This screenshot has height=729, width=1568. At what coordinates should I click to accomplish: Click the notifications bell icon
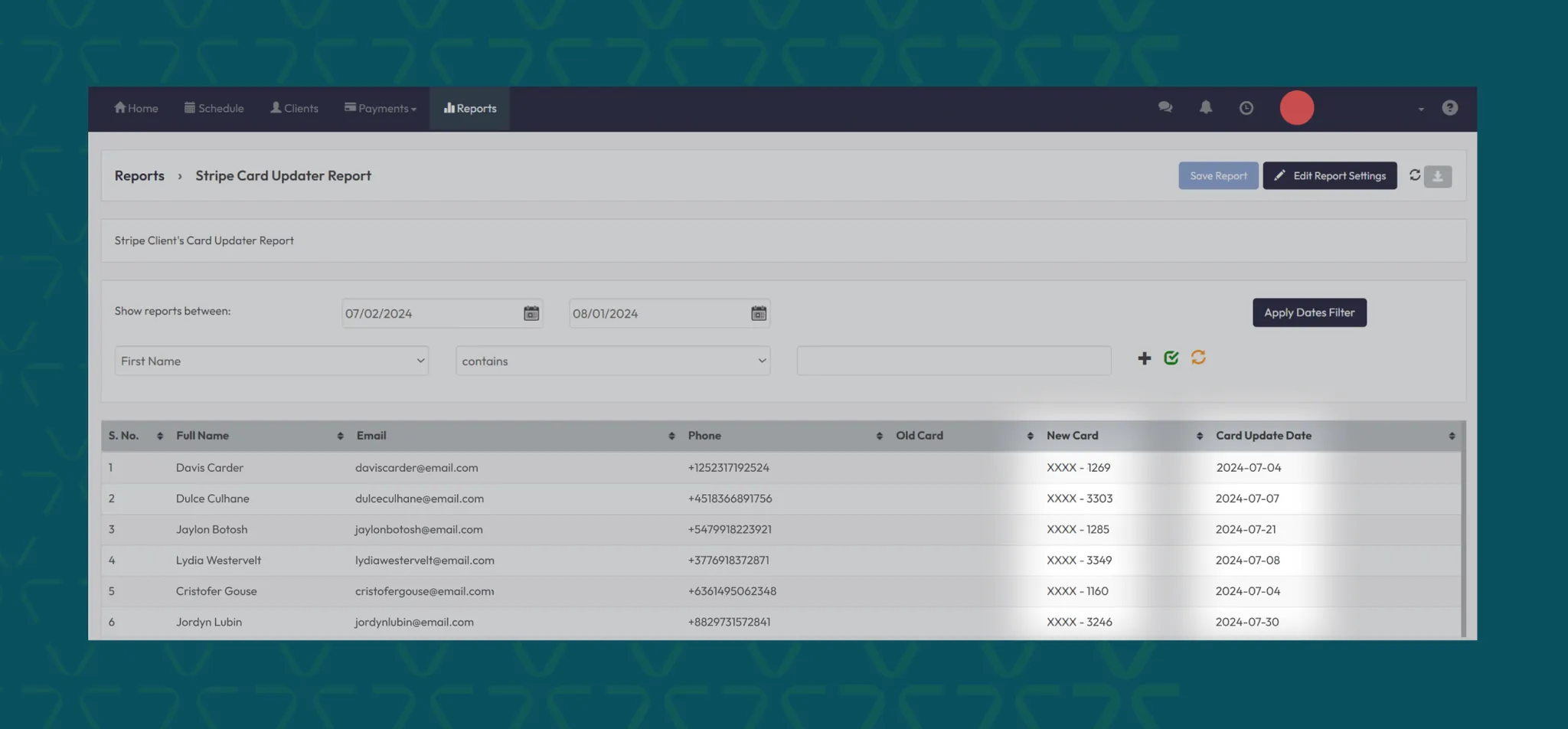point(1206,108)
